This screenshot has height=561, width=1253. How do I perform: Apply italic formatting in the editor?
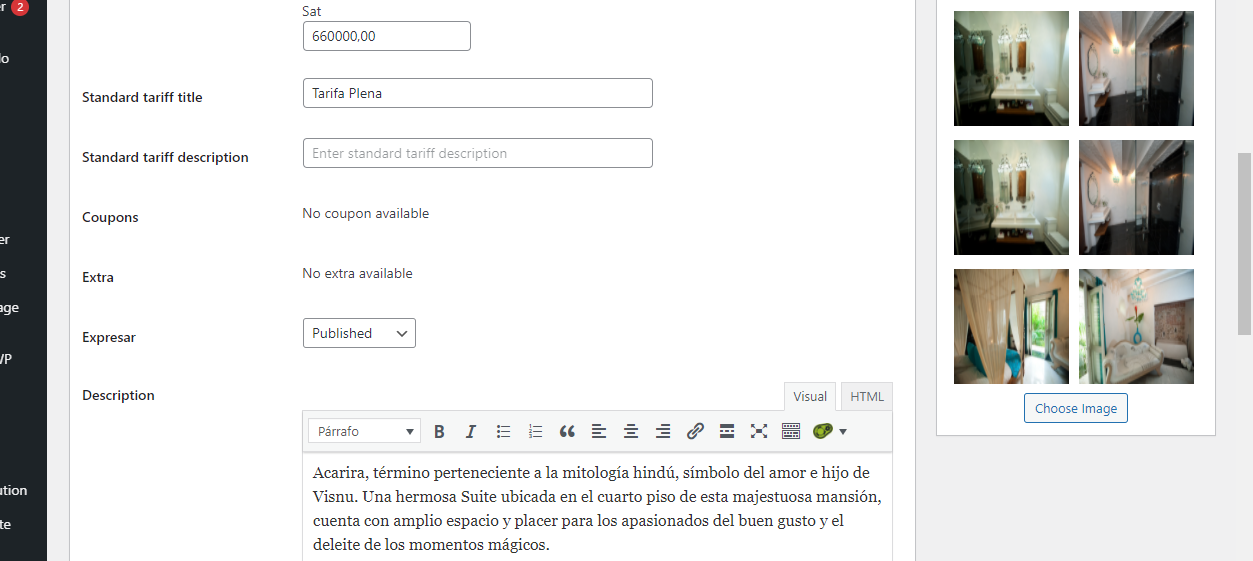tap(471, 432)
